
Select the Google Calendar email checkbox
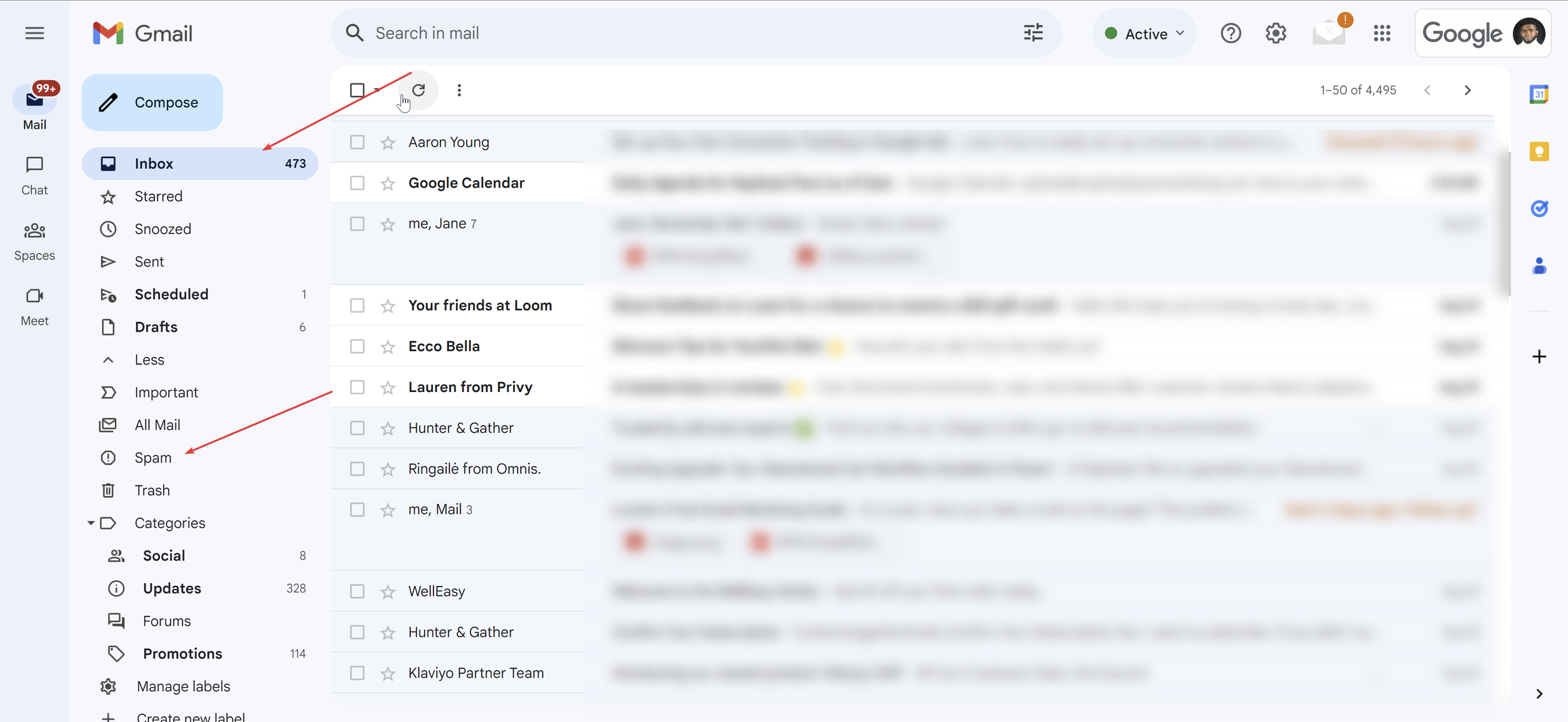tap(357, 183)
